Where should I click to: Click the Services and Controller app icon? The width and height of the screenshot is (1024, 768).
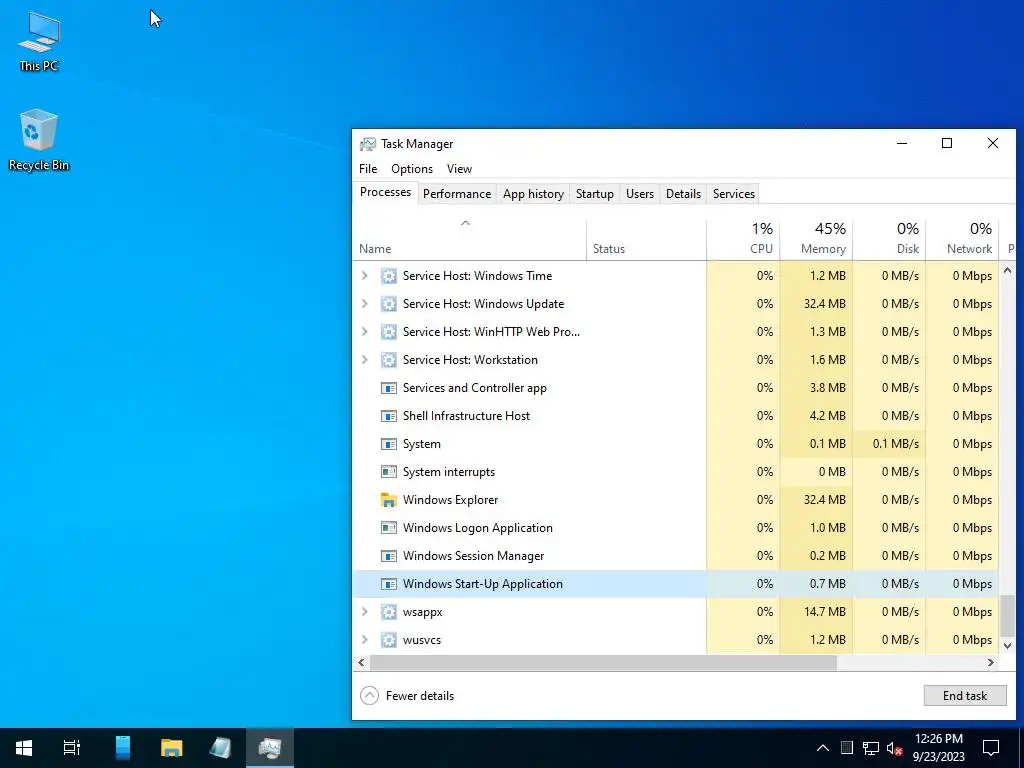coord(389,388)
